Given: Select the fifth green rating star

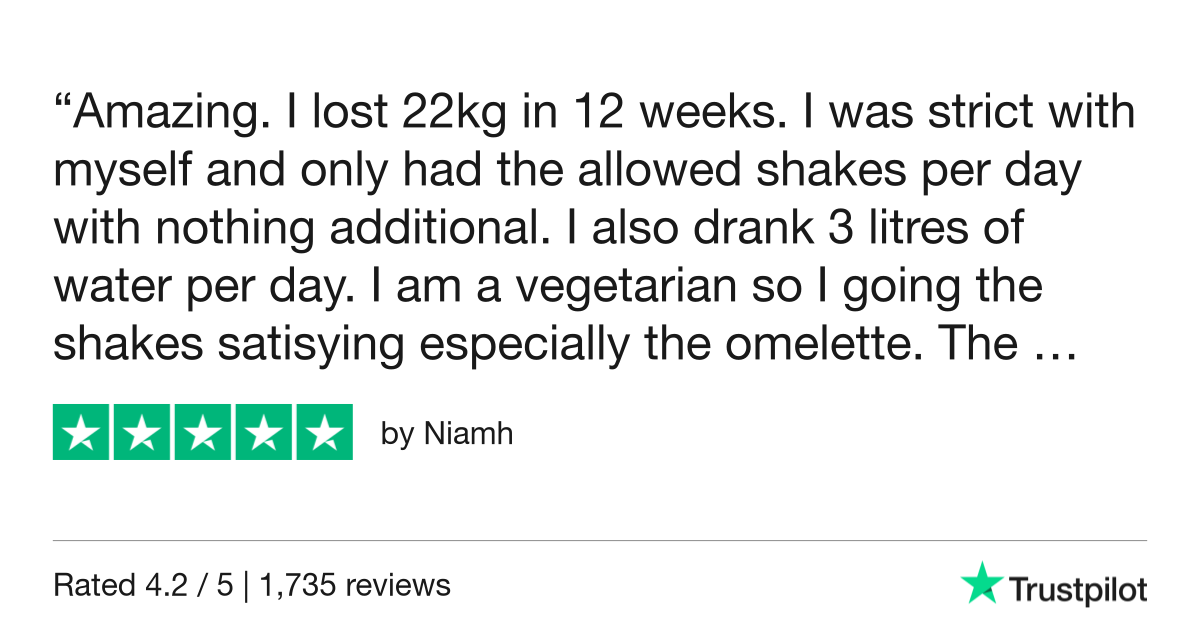Looking at the screenshot, I should coord(322,432).
